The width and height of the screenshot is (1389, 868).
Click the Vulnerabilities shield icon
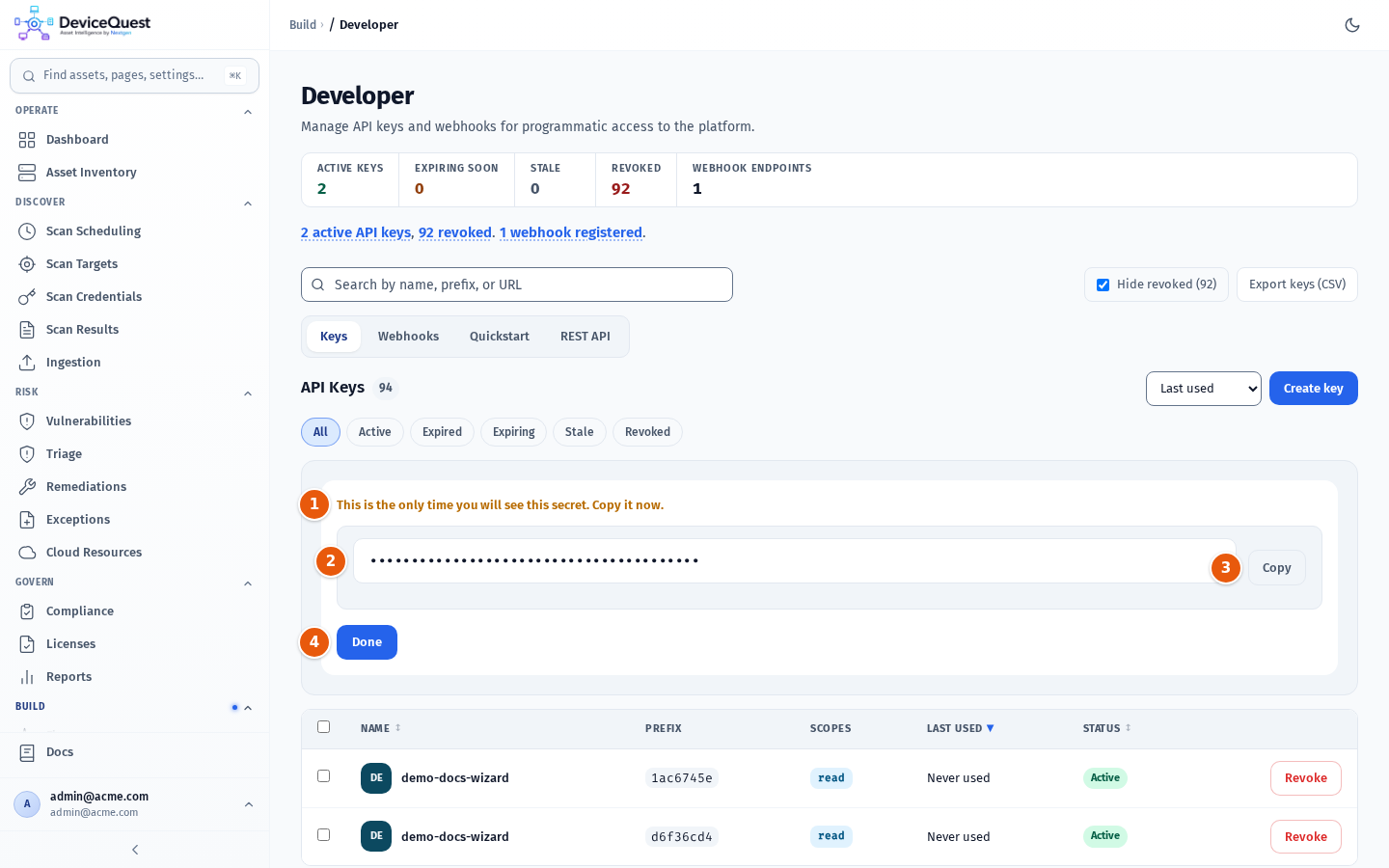point(27,421)
